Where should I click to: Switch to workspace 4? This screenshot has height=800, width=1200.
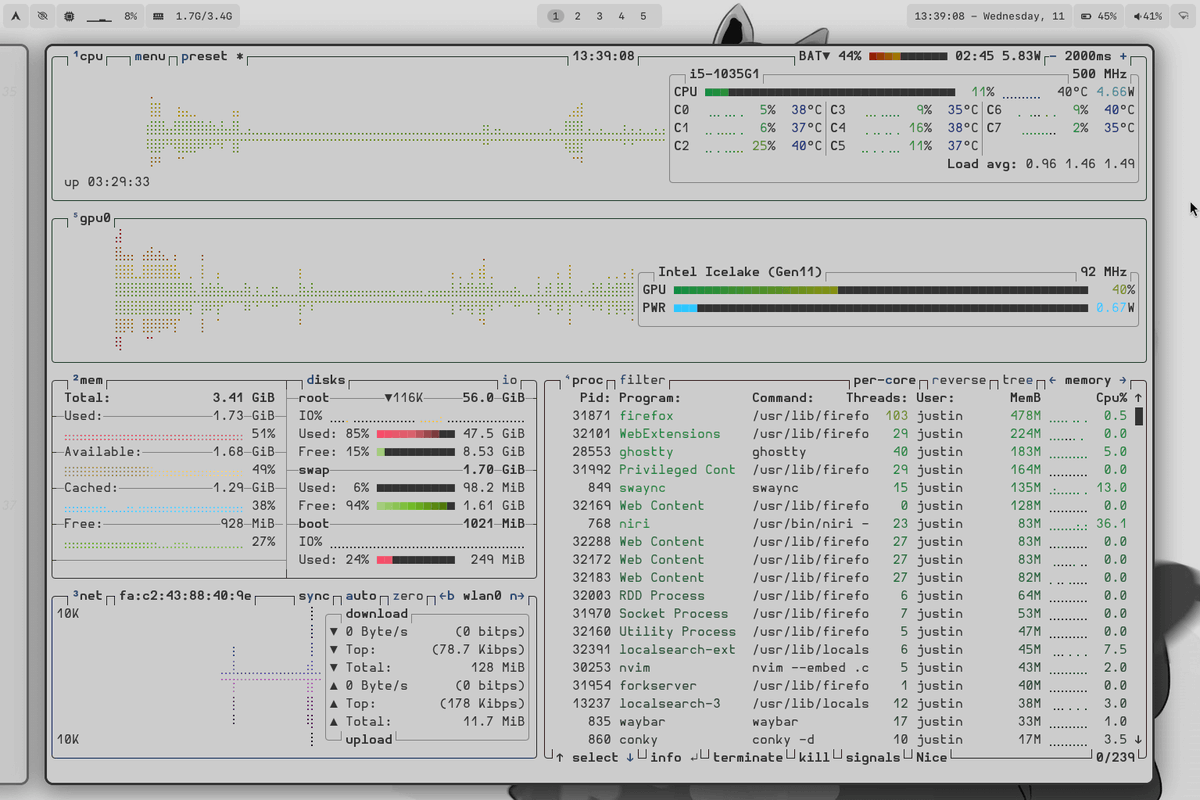(x=621, y=16)
